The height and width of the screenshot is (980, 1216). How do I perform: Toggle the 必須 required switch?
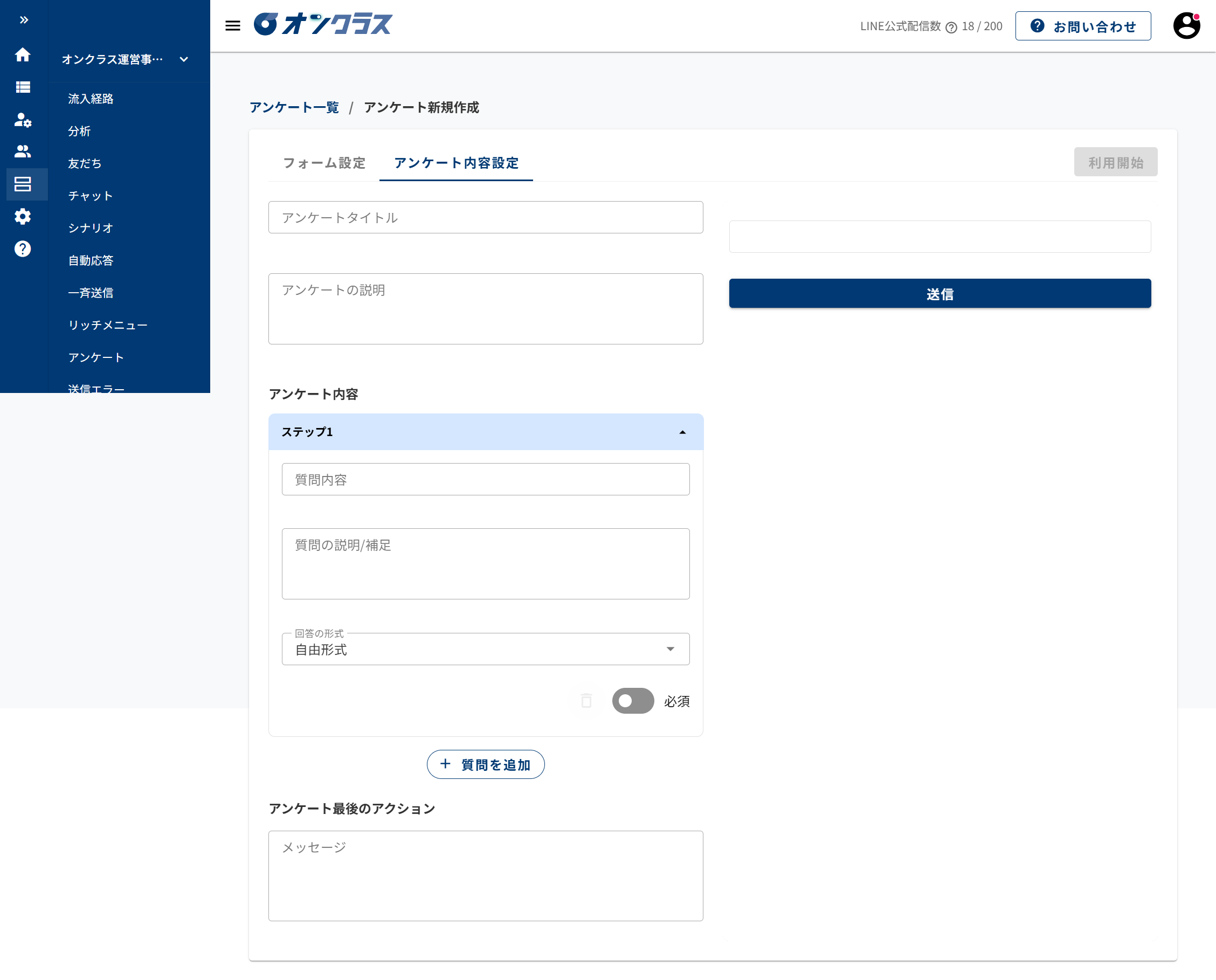pyautogui.click(x=632, y=701)
